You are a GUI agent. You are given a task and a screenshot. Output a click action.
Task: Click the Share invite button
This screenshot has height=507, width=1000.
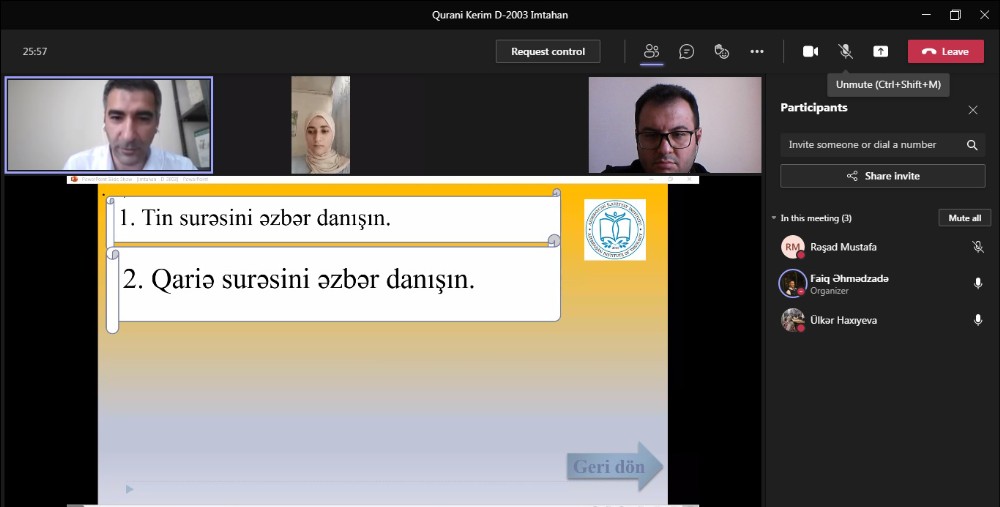tap(883, 176)
